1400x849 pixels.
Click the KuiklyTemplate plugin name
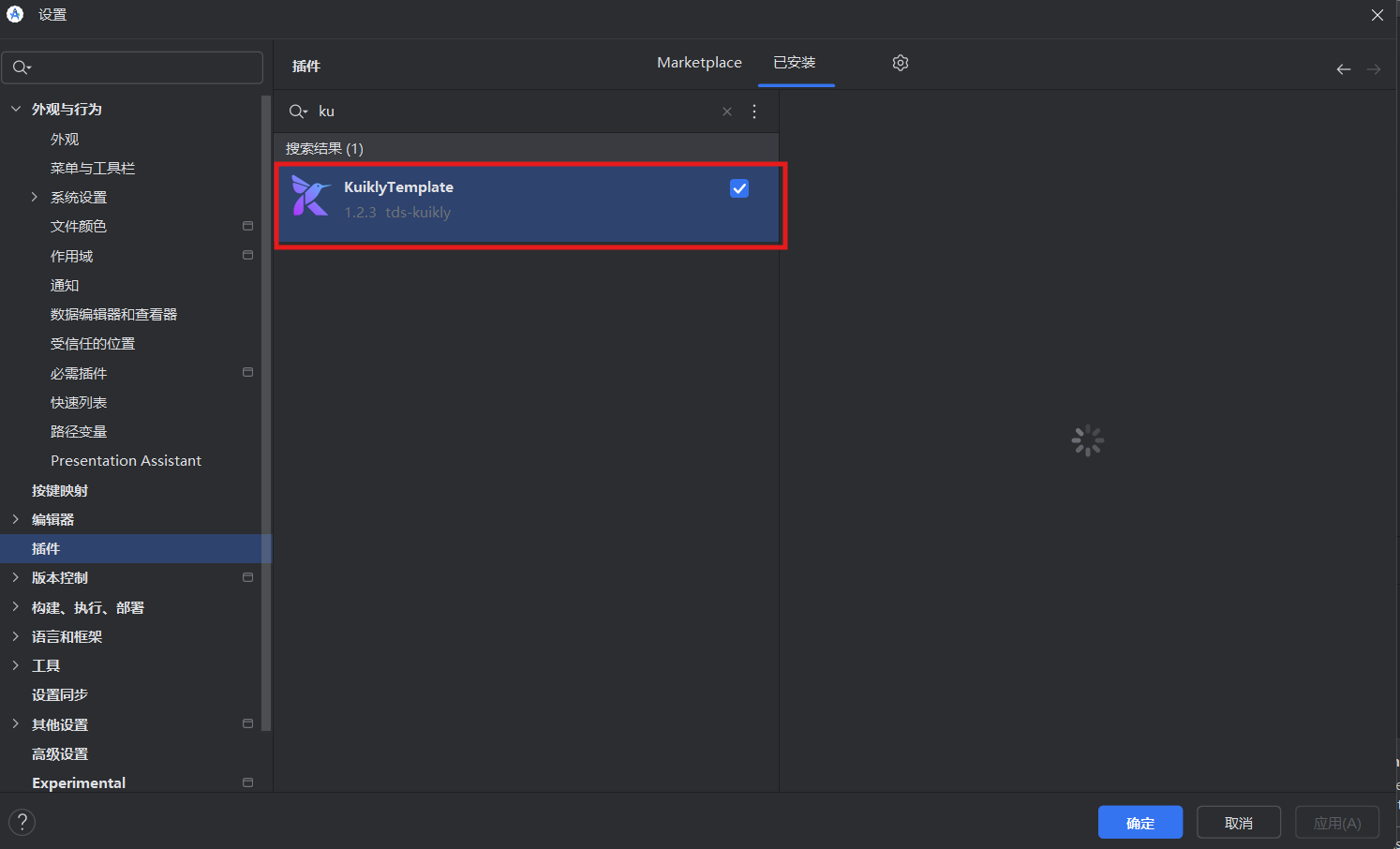[398, 187]
